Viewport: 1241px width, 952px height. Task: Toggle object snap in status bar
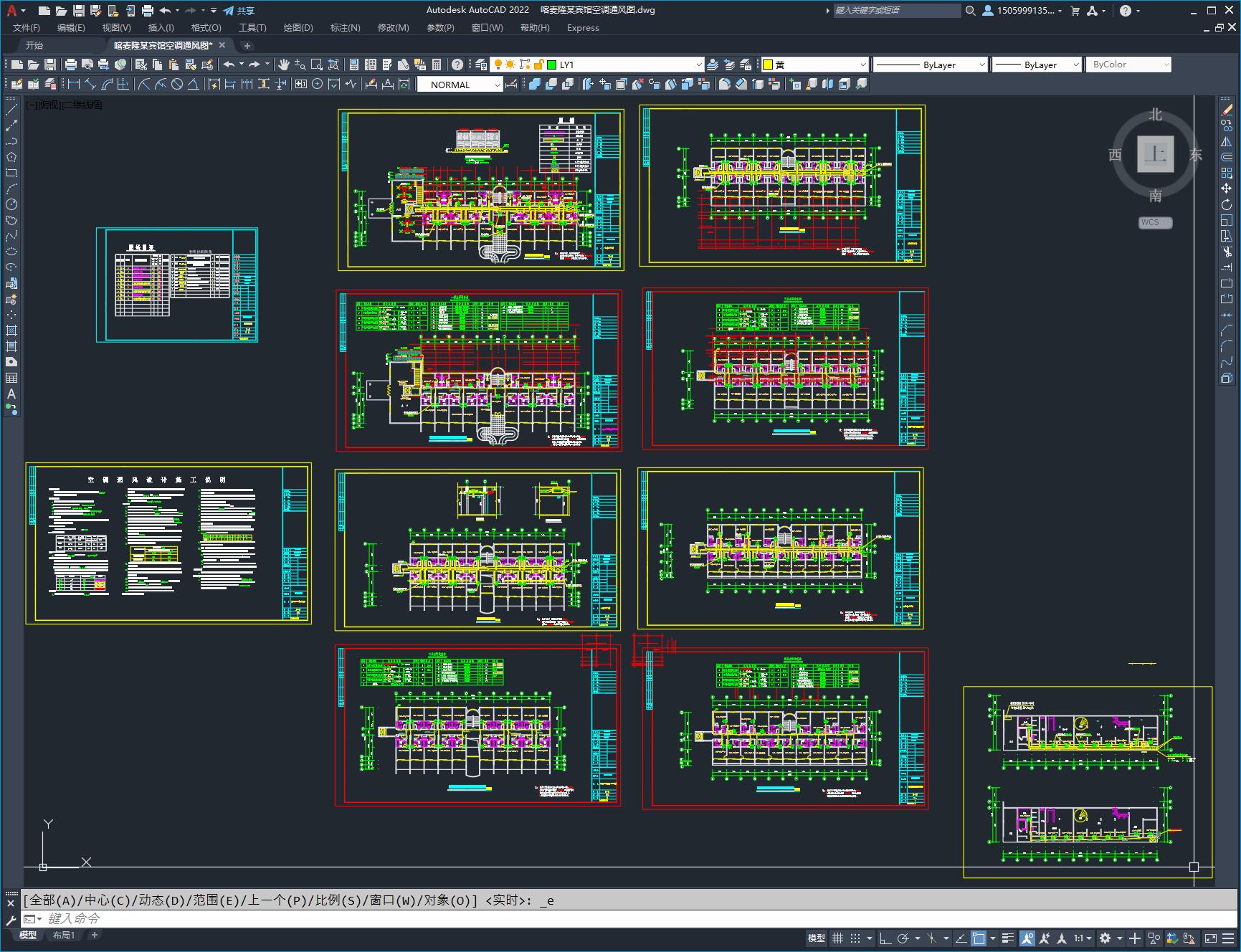[979, 938]
